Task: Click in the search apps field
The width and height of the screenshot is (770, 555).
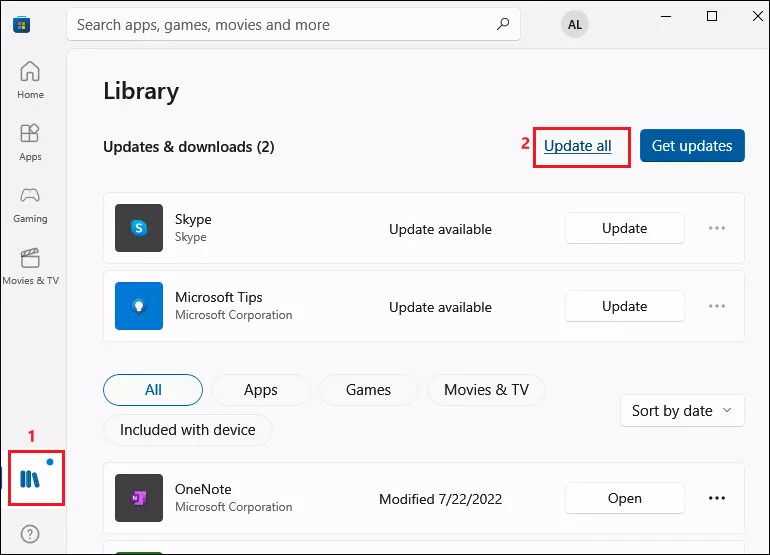Action: pyautogui.click(x=293, y=25)
